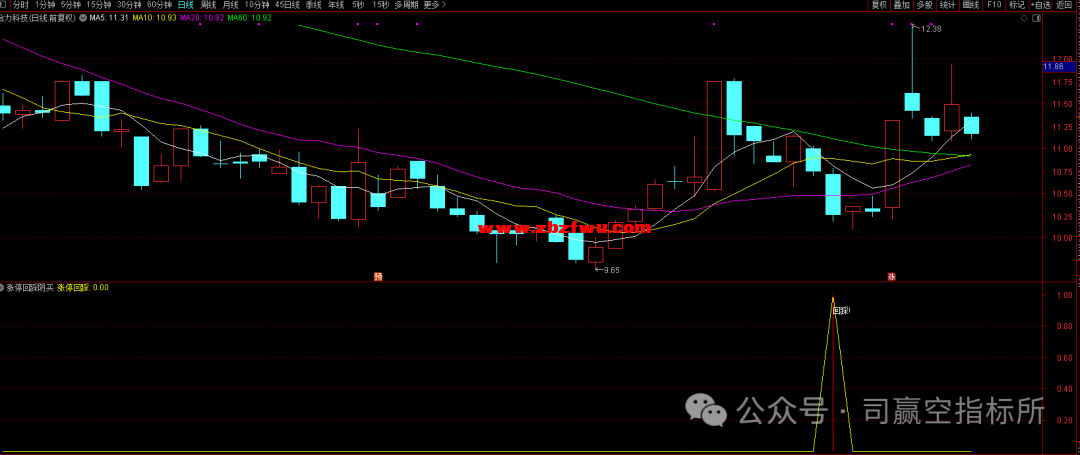
Task: Click the MA5: 11.31 label
Action: click(x=110, y=18)
